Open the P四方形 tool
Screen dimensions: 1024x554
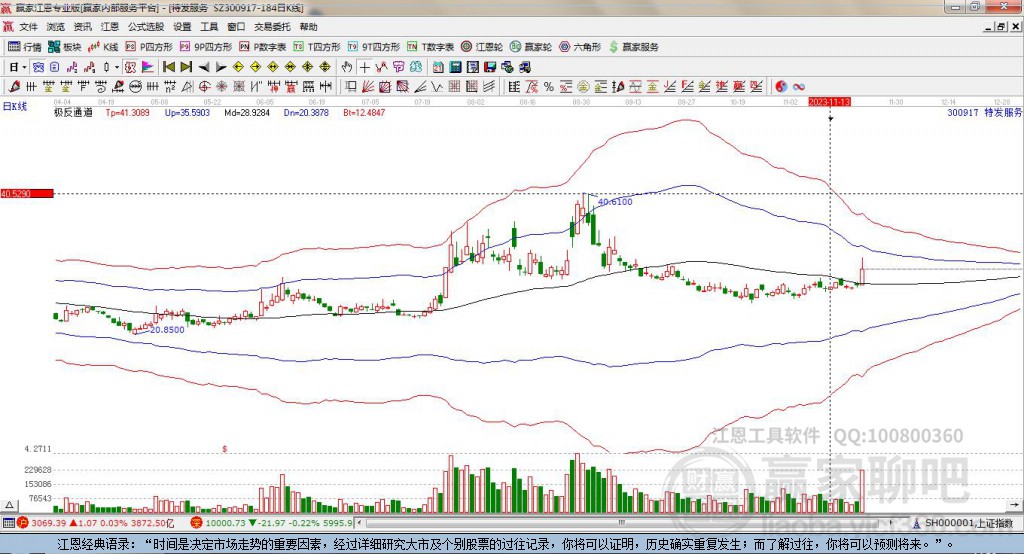click(149, 47)
